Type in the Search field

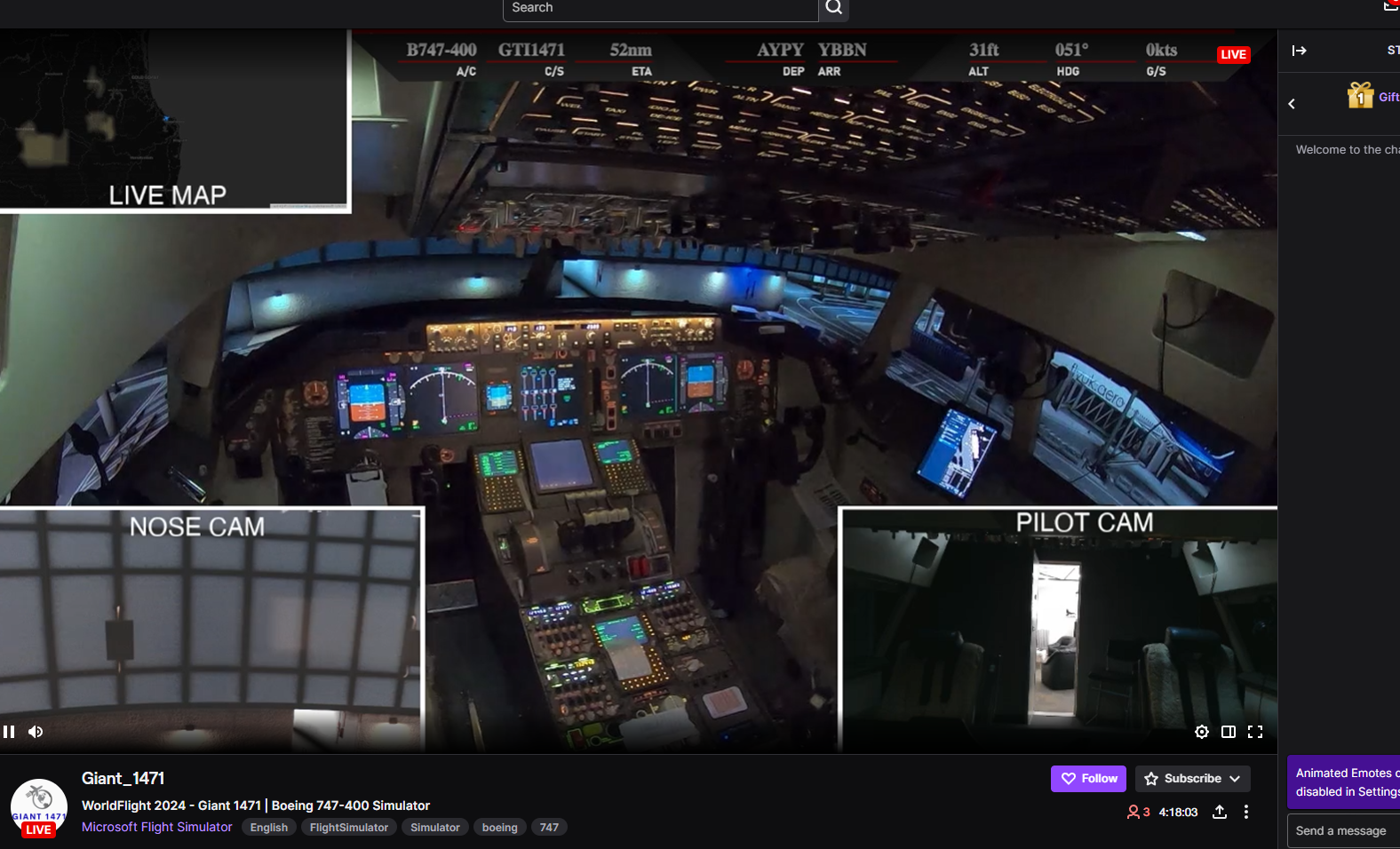point(659,8)
